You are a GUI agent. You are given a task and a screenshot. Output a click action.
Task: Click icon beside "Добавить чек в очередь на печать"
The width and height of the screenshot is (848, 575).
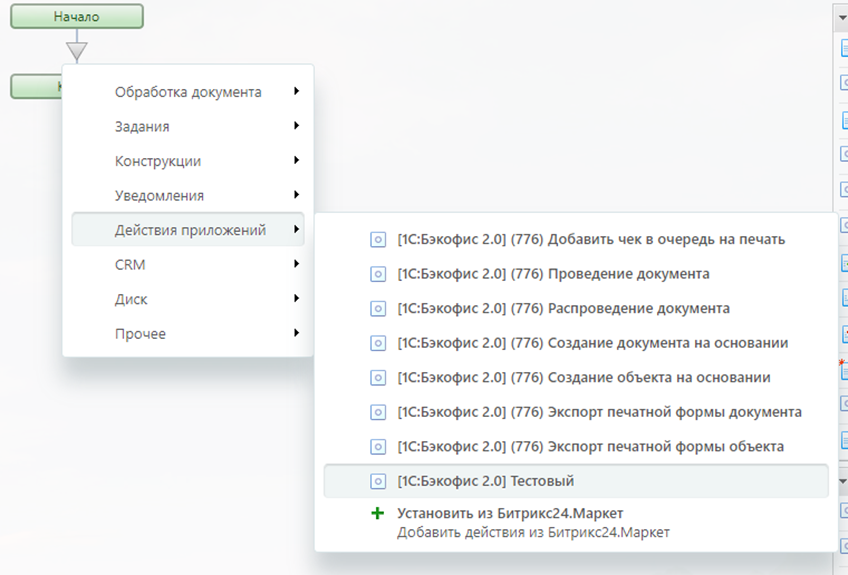point(378,240)
